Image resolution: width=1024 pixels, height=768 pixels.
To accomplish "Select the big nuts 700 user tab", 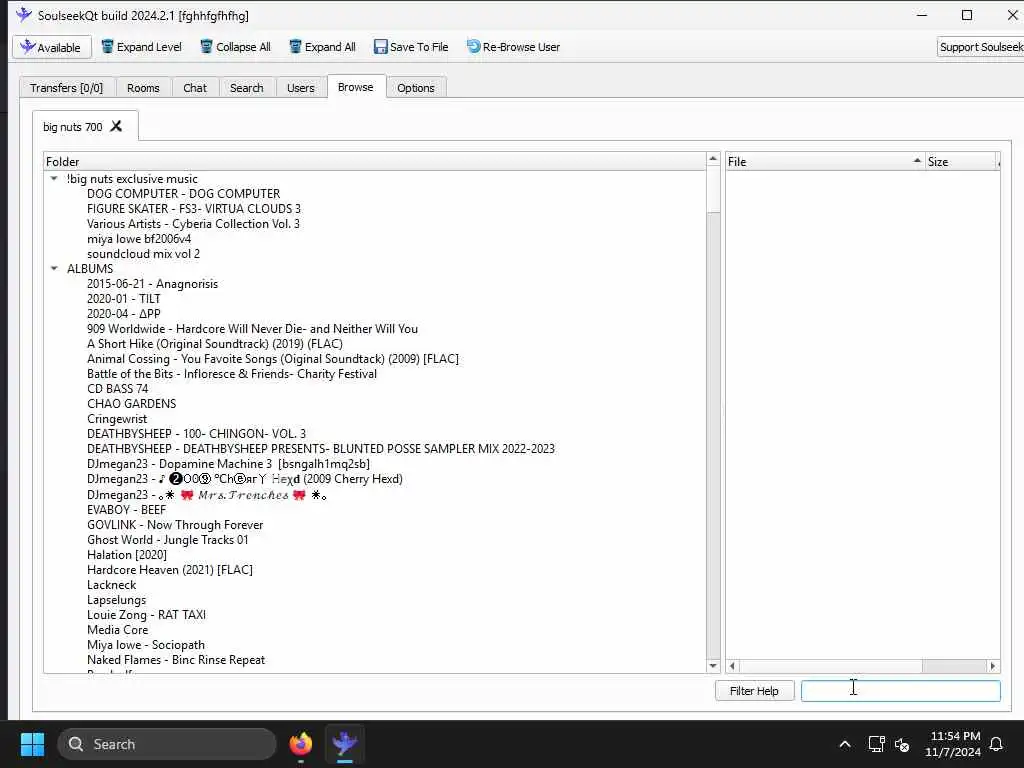I will (72, 127).
